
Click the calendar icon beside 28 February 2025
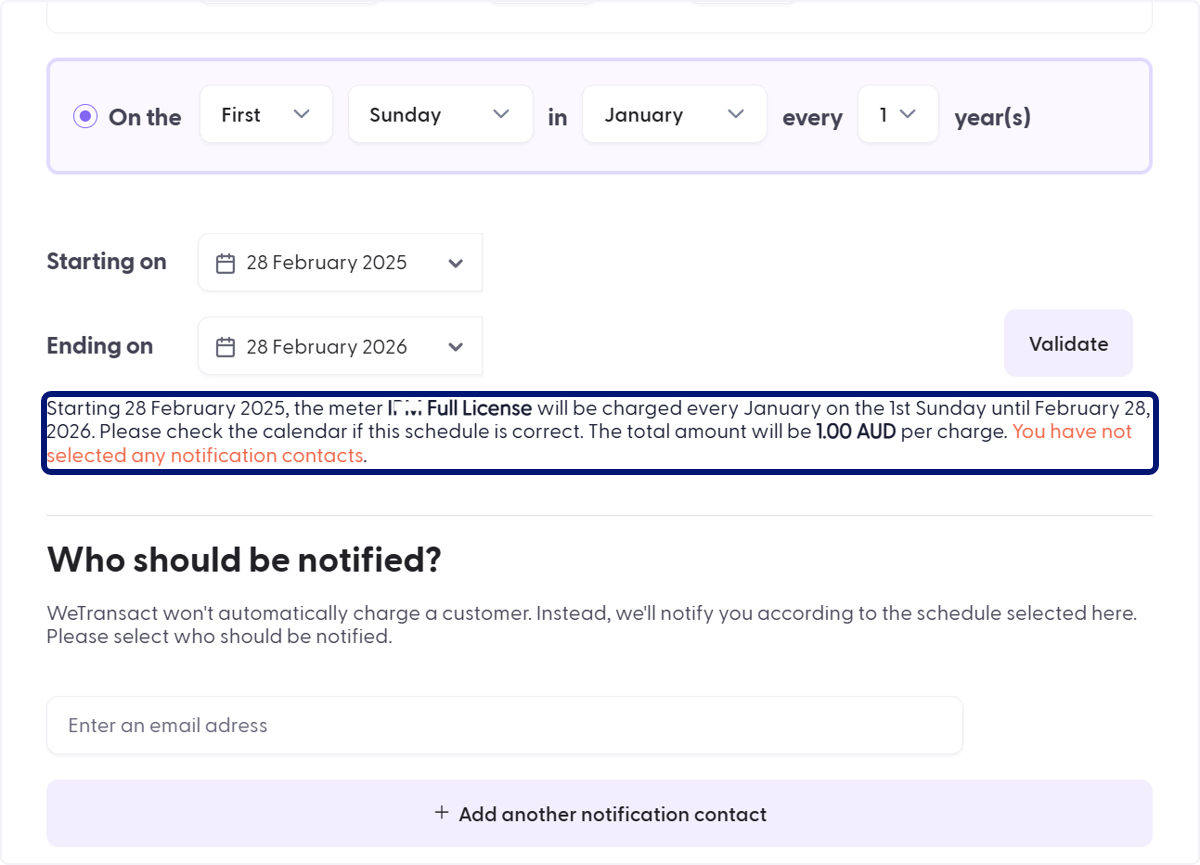pyautogui.click(x=226, y=263)
